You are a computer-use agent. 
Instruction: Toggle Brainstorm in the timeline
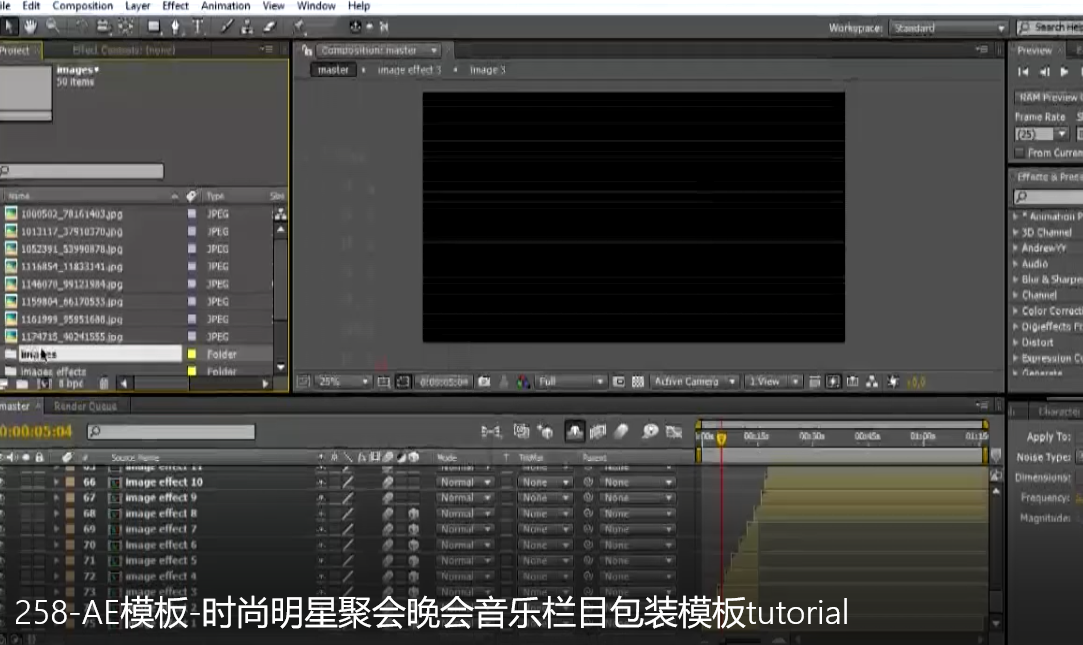point(650,432)
